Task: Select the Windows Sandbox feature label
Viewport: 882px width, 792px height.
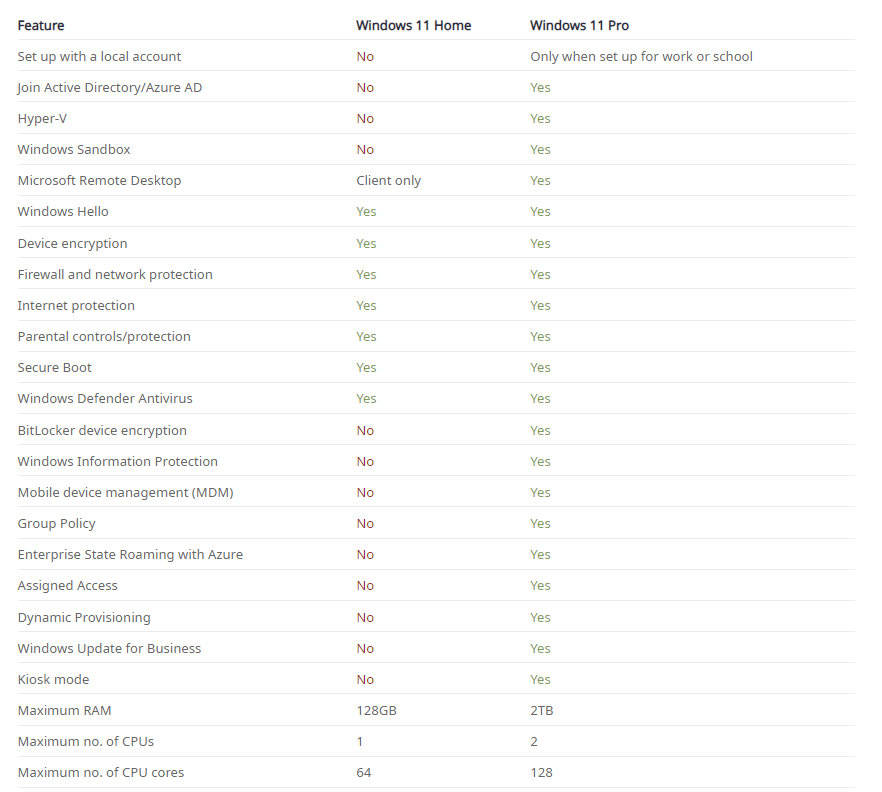Action: point(74,150)
